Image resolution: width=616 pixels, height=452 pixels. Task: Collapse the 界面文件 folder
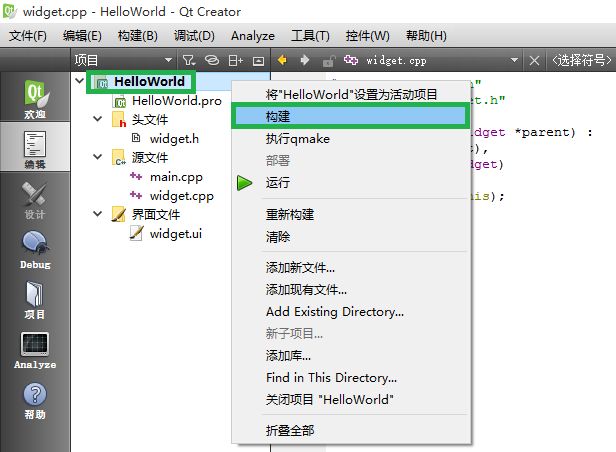(97, 214)
